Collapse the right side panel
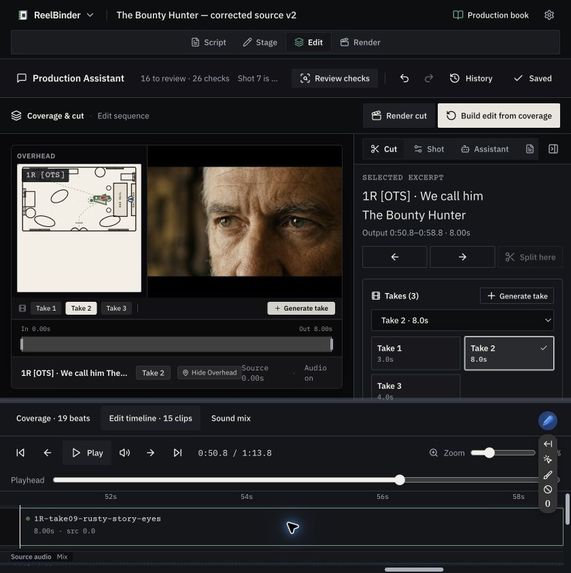The height and width of the screenshot is (573, 571). 553,149
